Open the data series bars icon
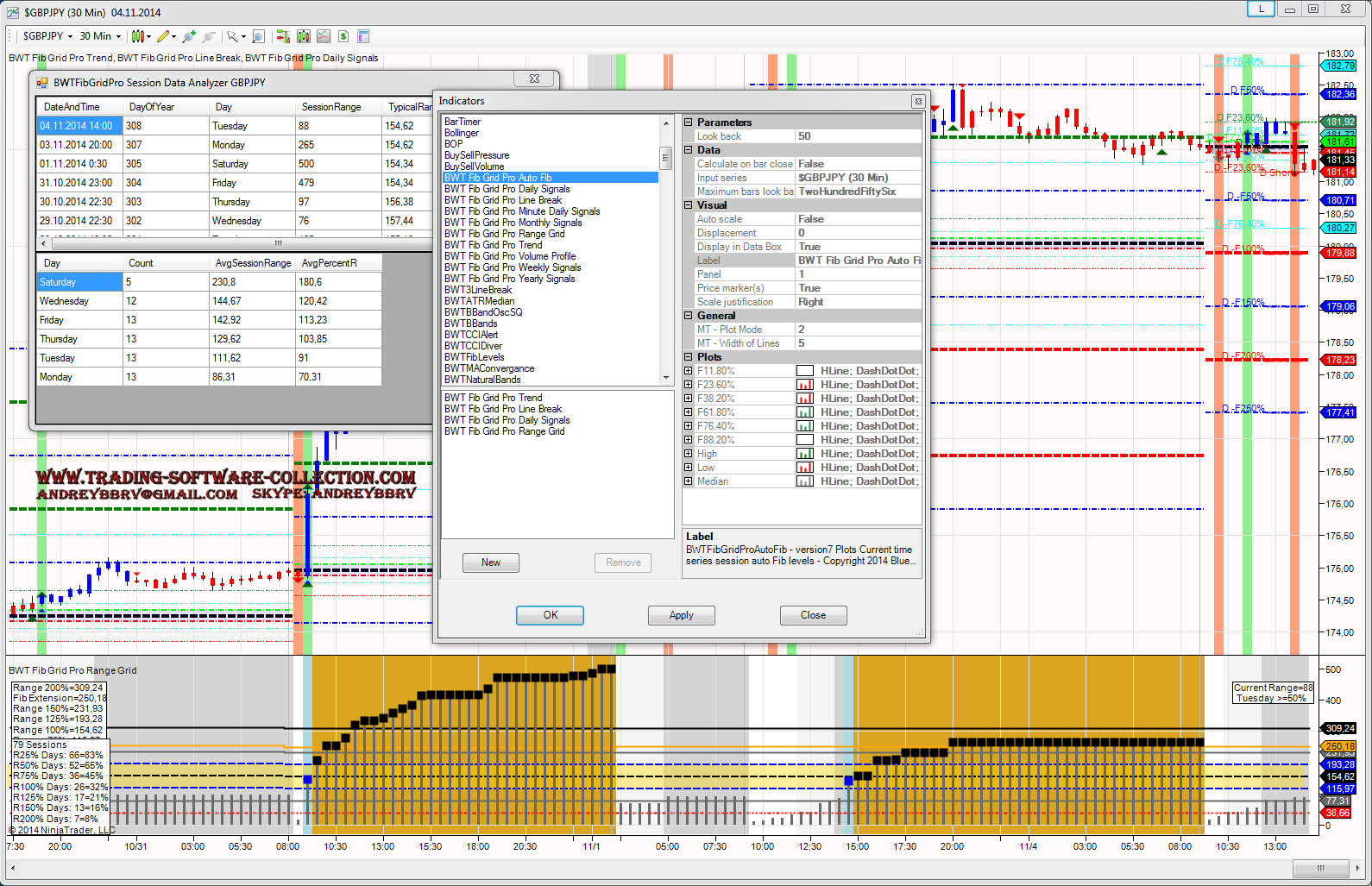This screenshot has width=1372, height=886. pos(282,36)
